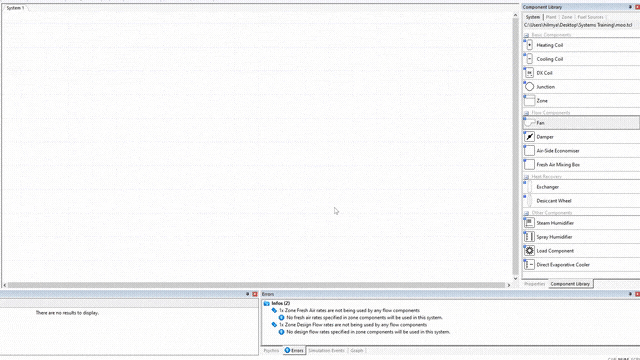Collapse the Flow Components group
Screen dimensions: 640x360
coord(527,113)
